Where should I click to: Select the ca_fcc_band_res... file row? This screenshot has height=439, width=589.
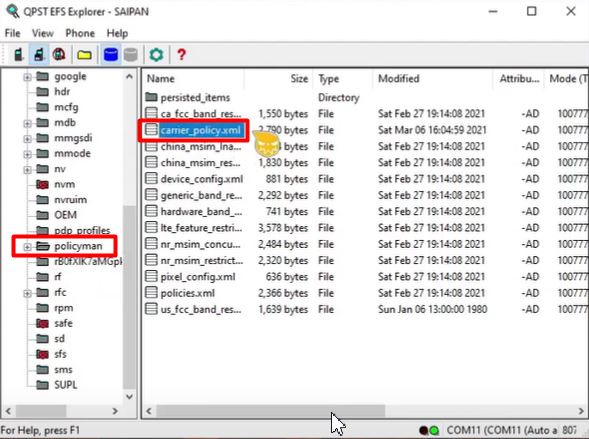coord(364,114)
